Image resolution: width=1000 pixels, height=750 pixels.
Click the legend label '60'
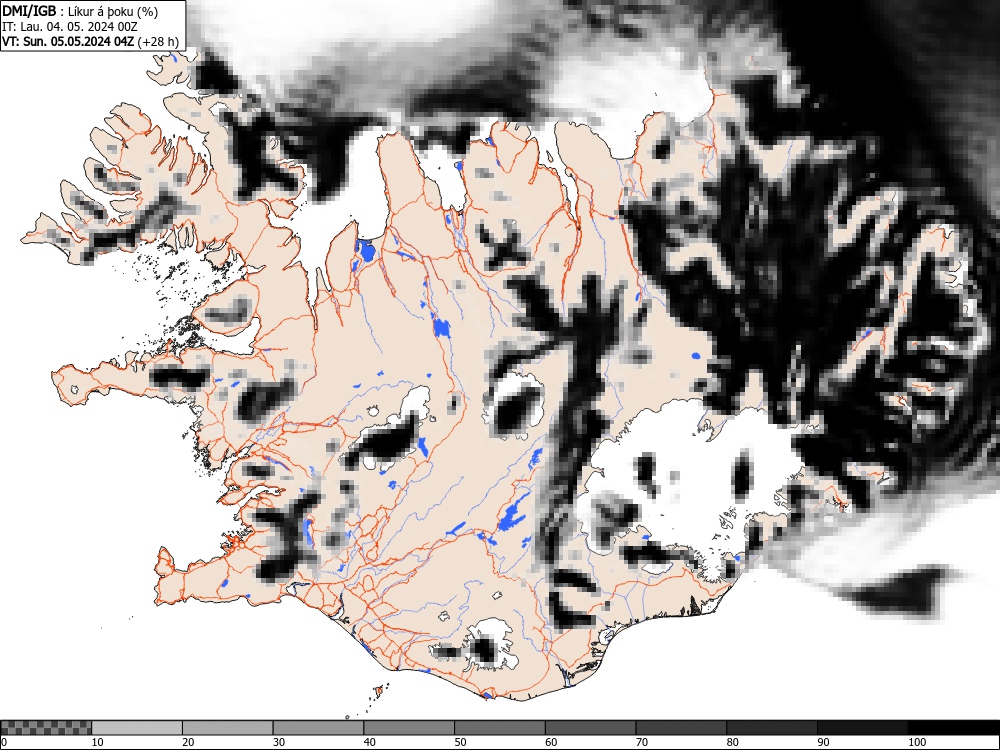550,742
